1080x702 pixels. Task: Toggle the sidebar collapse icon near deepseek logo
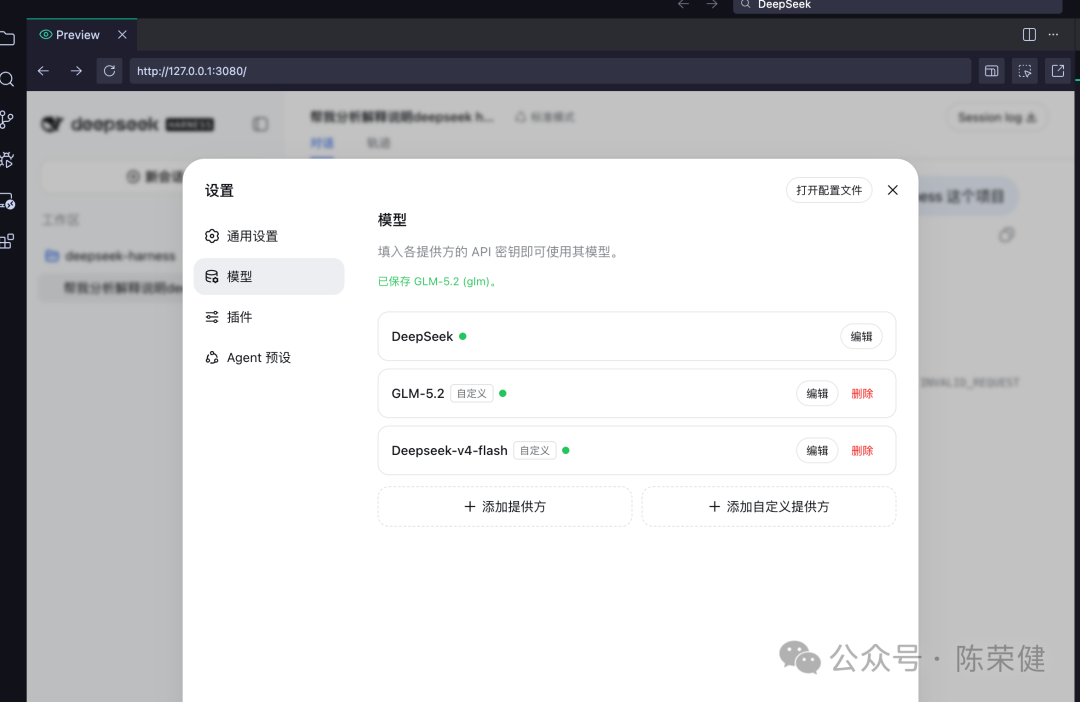click(260, 124)
